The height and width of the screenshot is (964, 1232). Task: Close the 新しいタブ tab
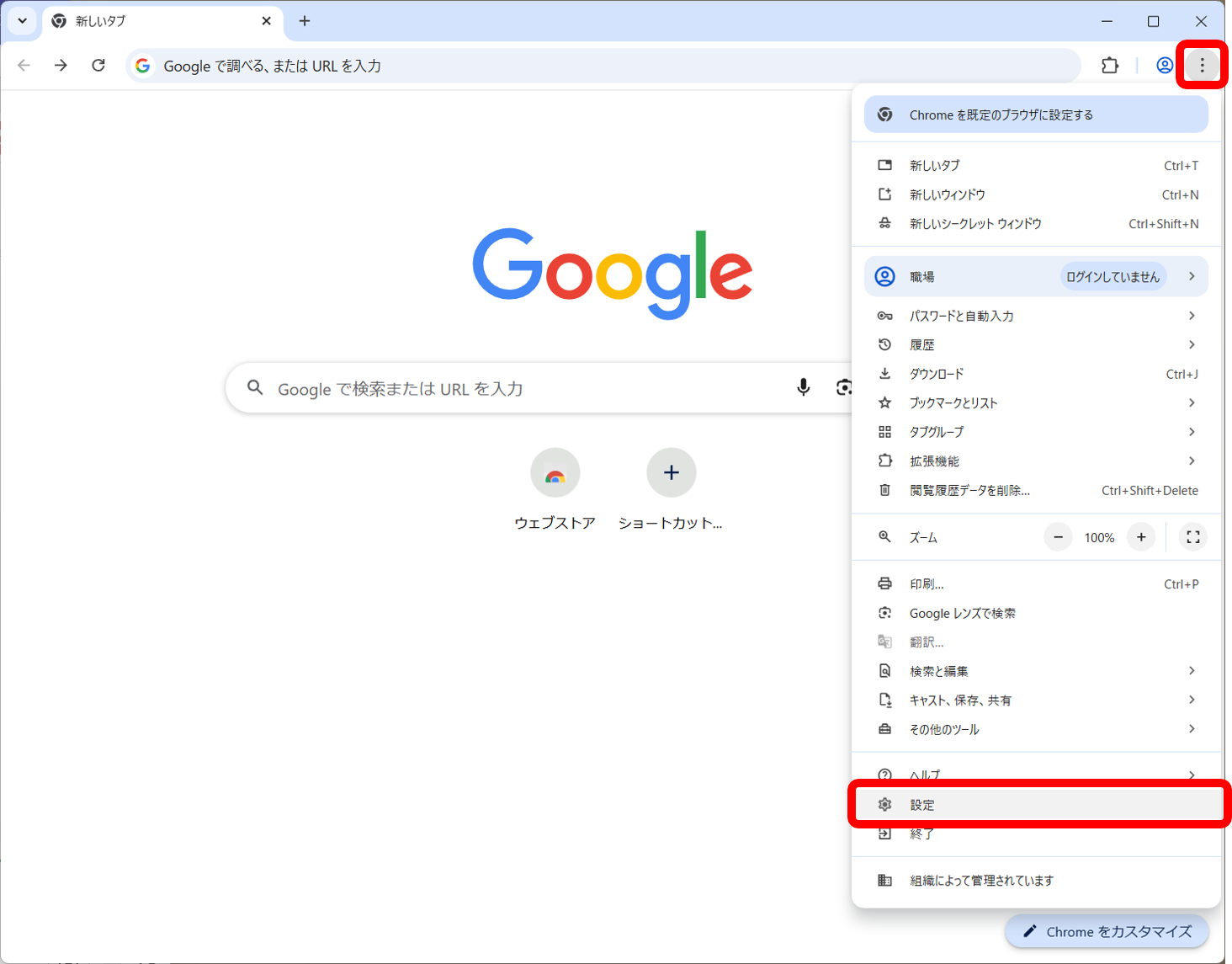coord(267,21)
